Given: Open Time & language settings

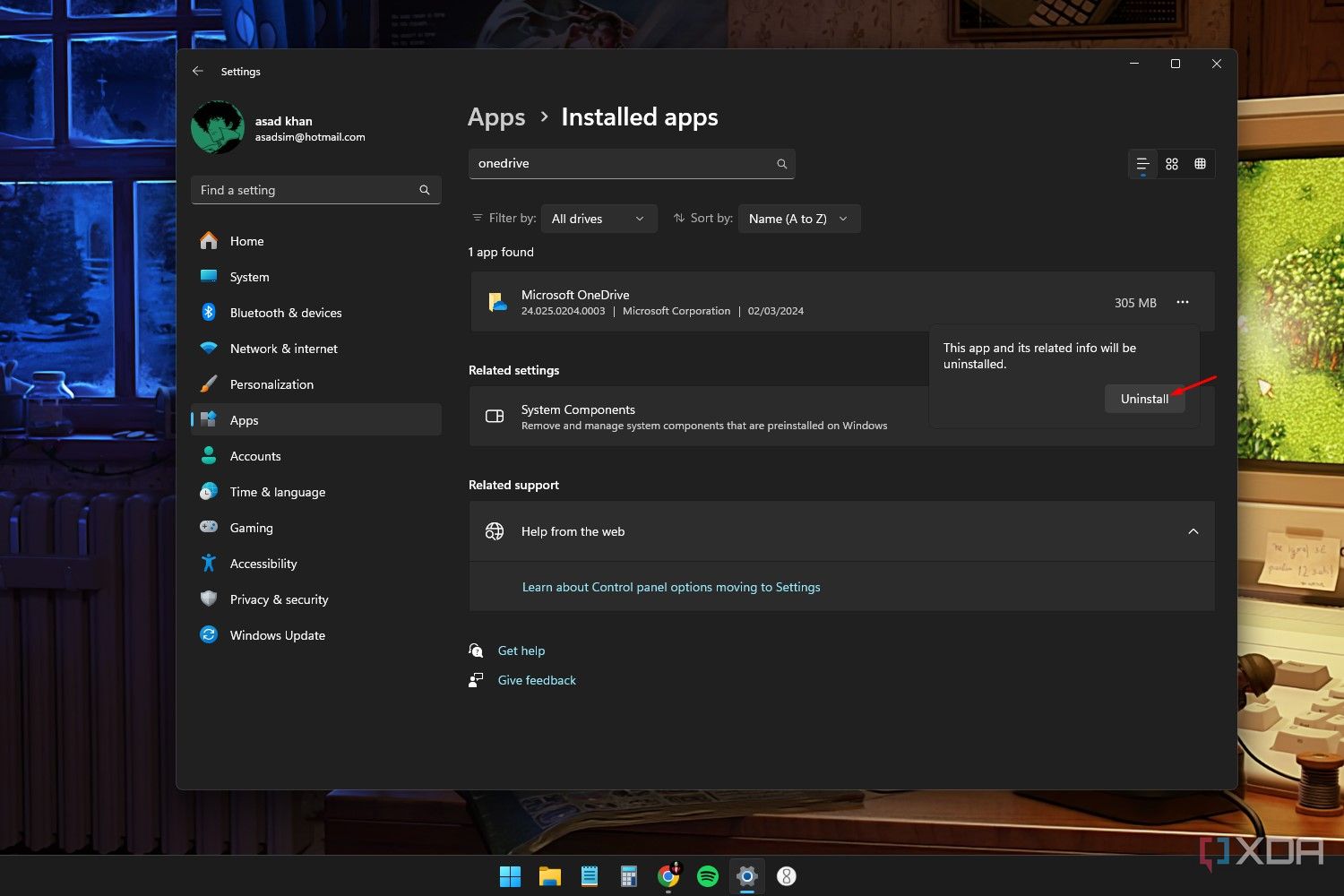Looking at the screenshot, I should pos(316,492).
